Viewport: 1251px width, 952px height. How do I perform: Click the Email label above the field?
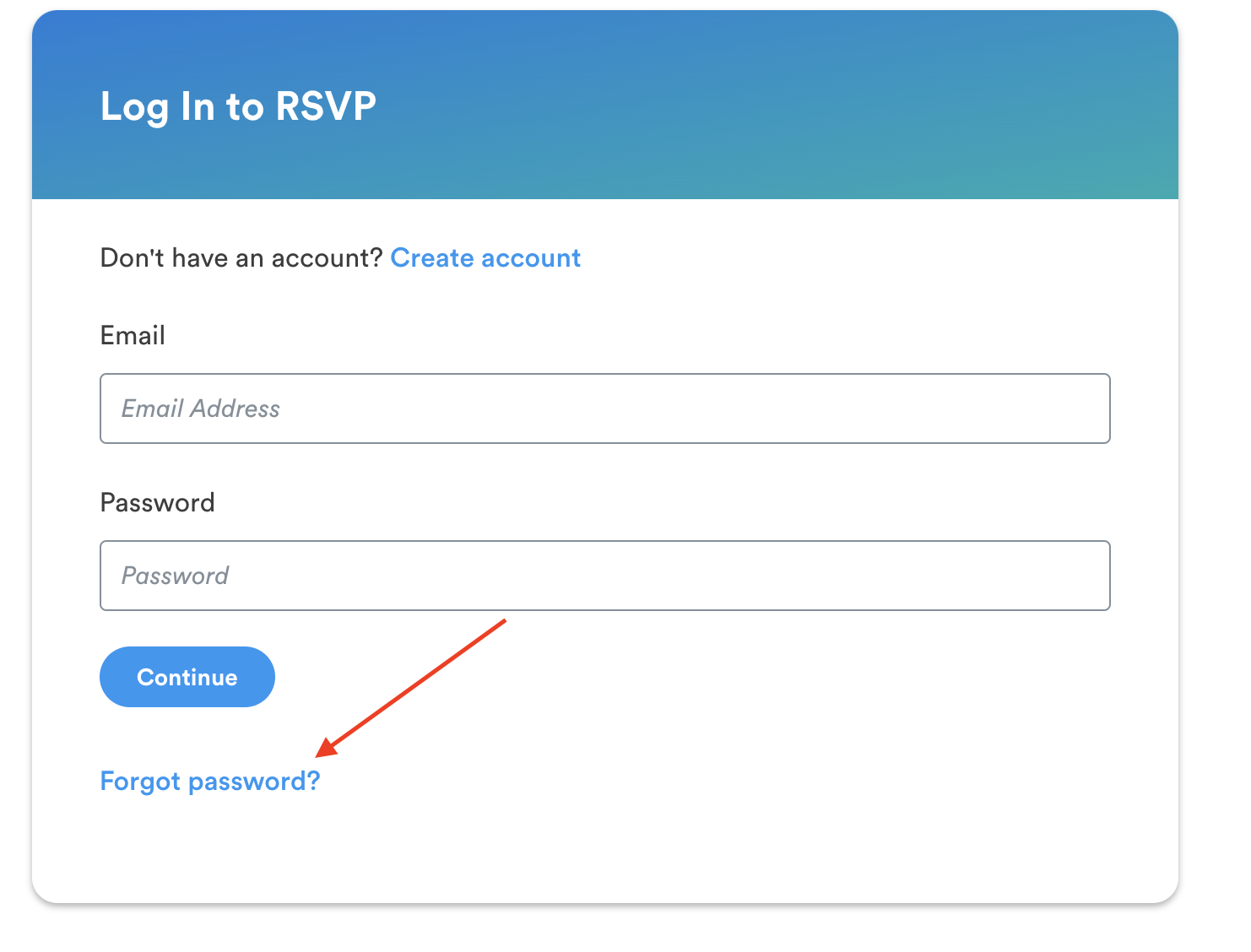pos(133,335)
